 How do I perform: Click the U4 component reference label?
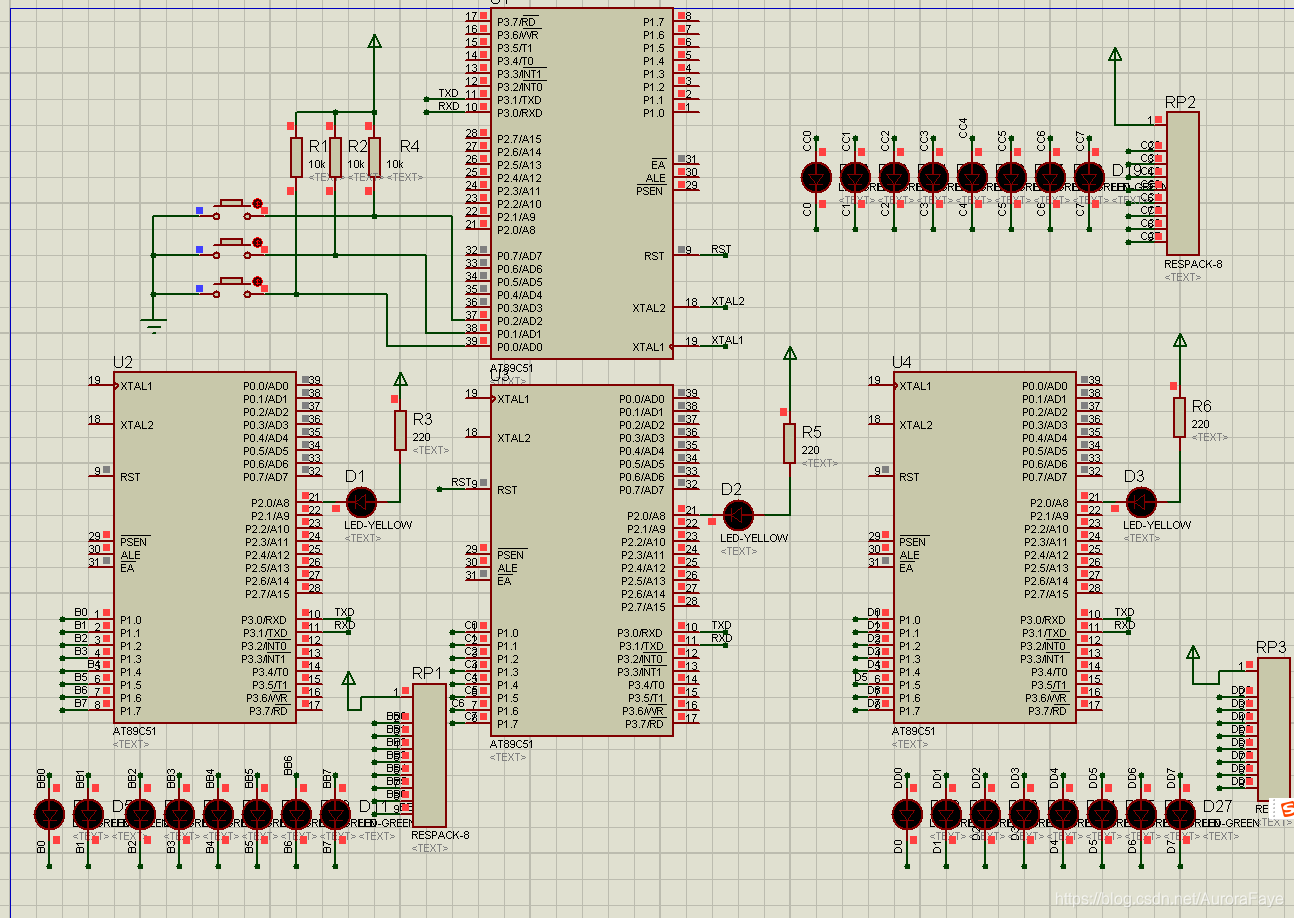pos(902,362)
